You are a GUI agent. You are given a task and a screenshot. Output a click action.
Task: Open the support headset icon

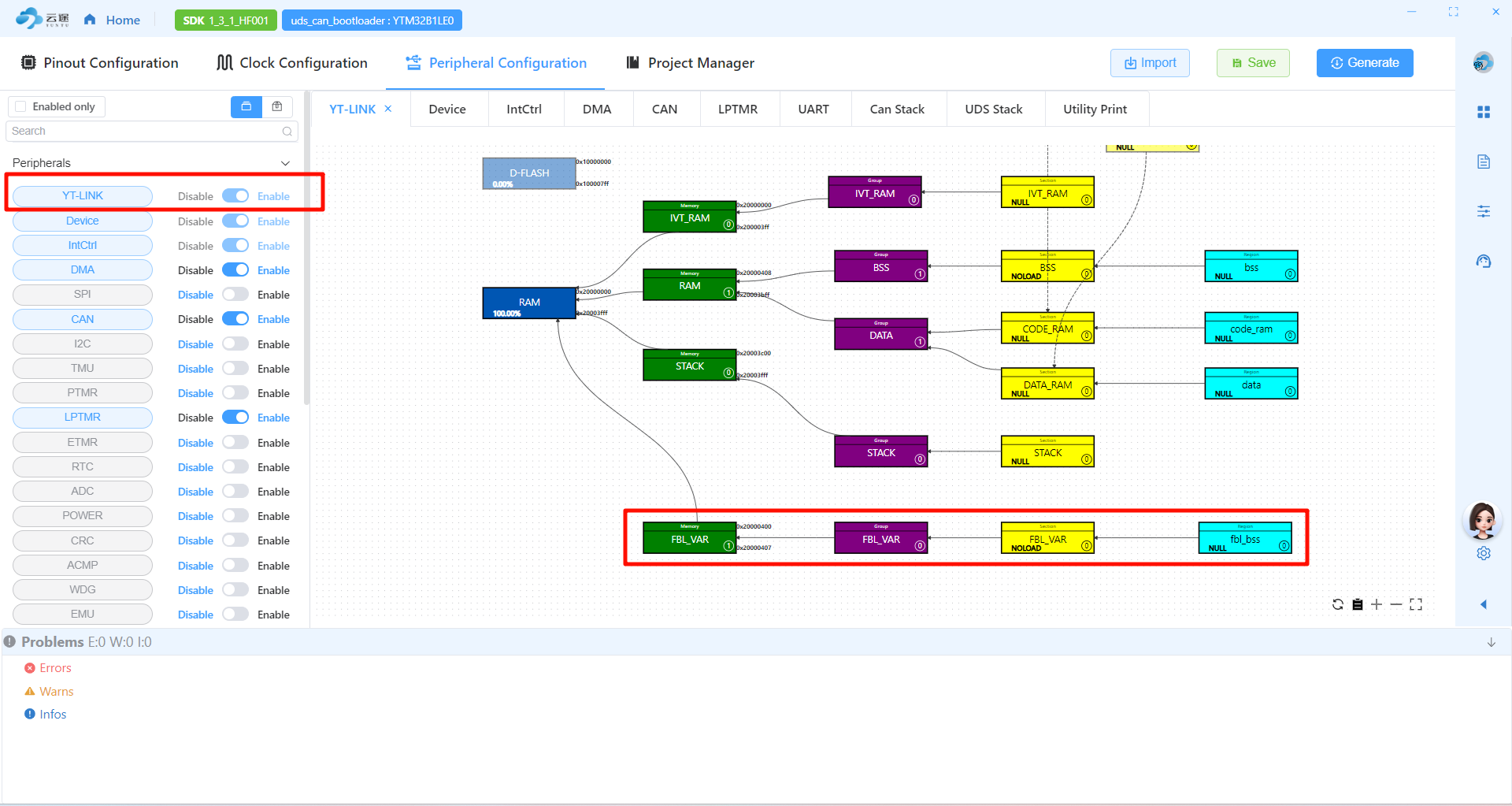click(1484, 262)
